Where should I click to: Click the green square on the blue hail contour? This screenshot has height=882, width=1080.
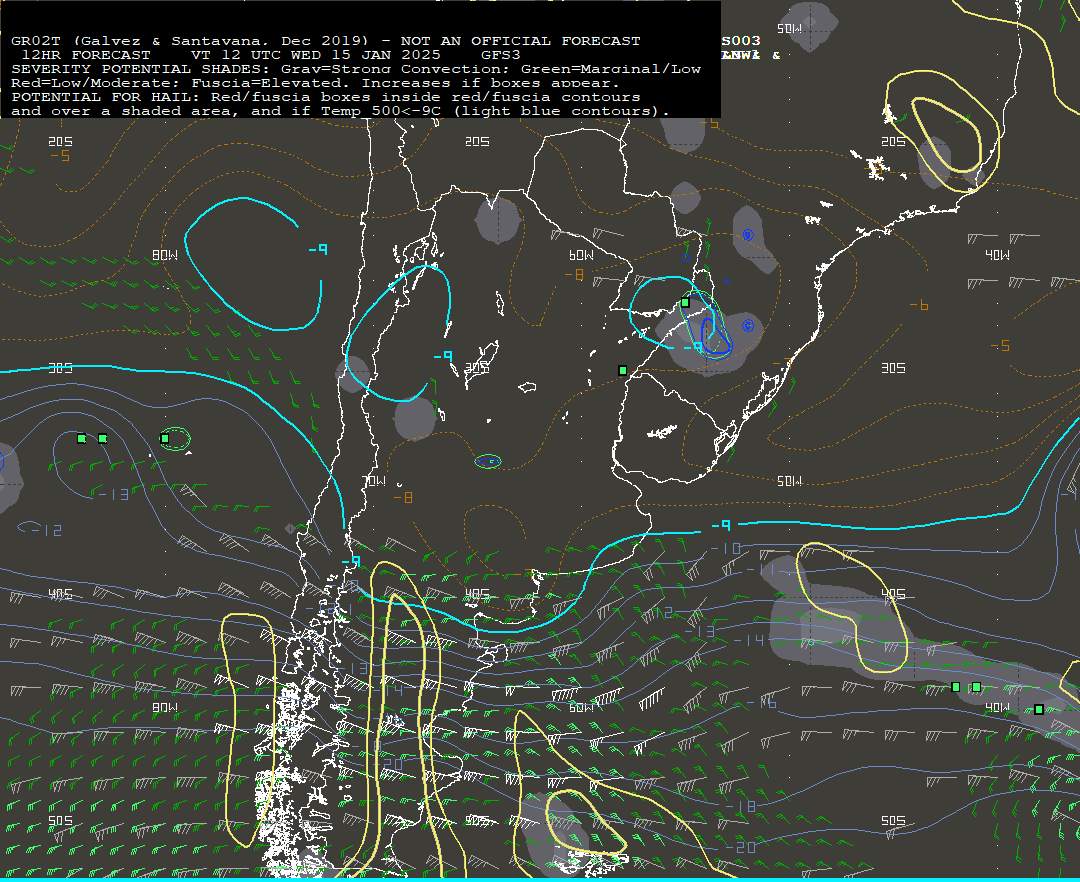click(685, 302)
